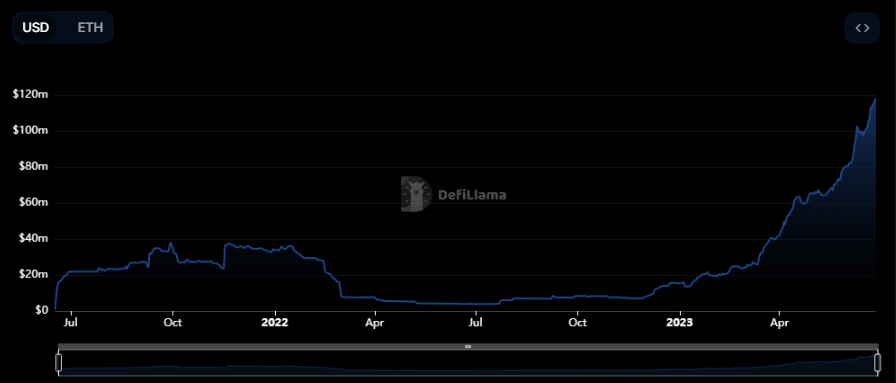This screenshot has width=896, height=383.
Task: Click right handle of range selector
Action: tap(877, 362)
